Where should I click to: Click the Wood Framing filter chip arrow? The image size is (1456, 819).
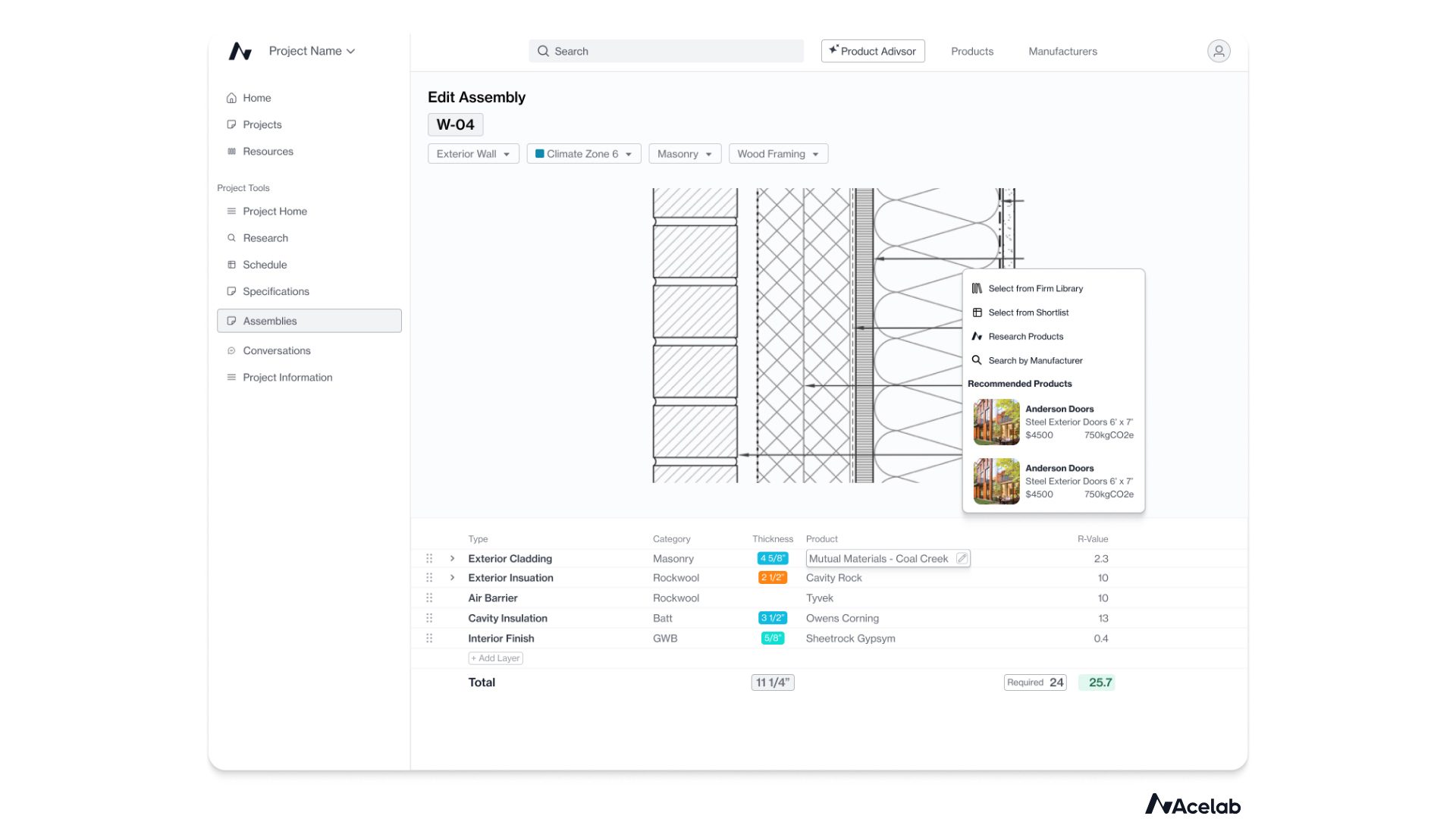pyautogui.click(x=817, y=153)
